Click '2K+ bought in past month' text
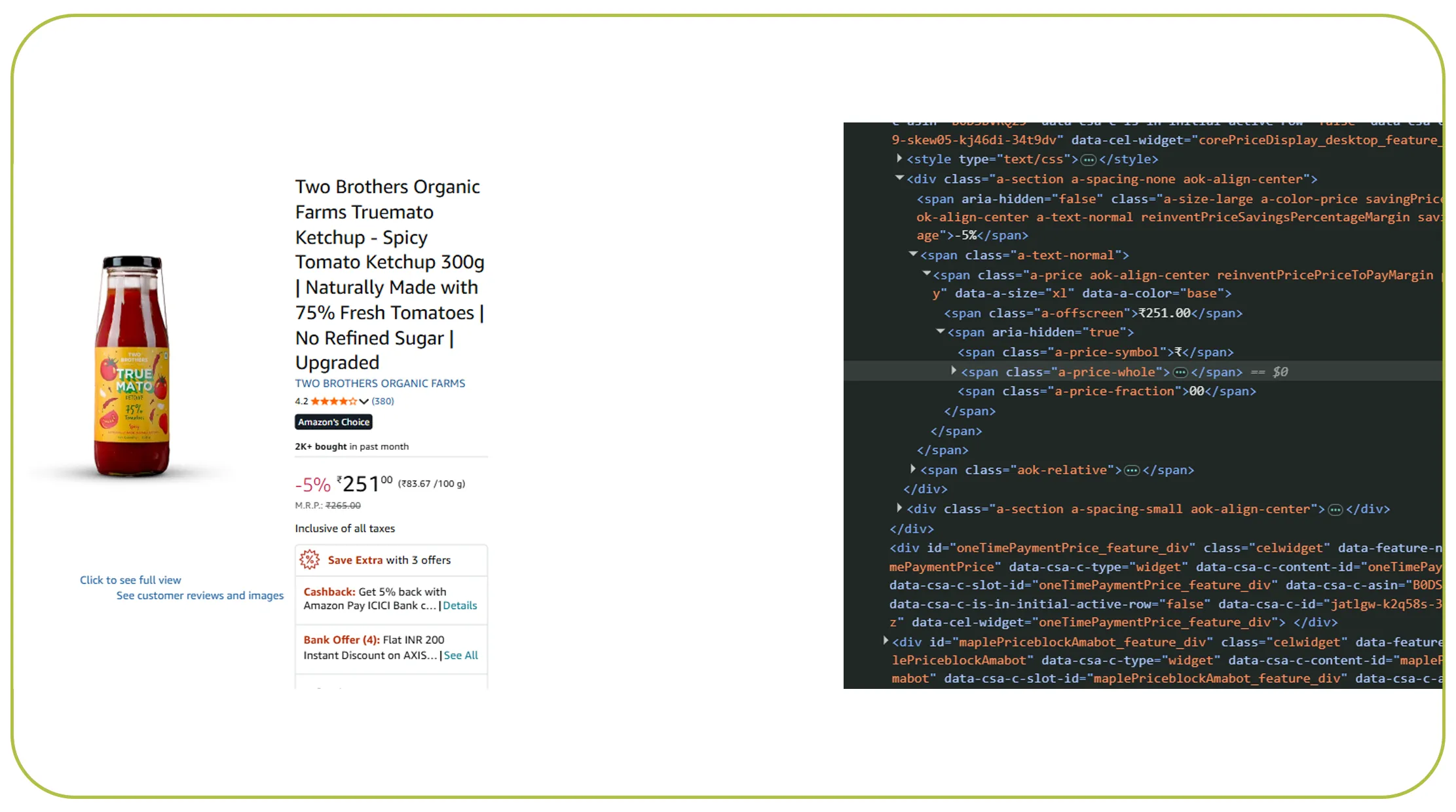Viewport: 1456px width, 812px height. [352, 447]
